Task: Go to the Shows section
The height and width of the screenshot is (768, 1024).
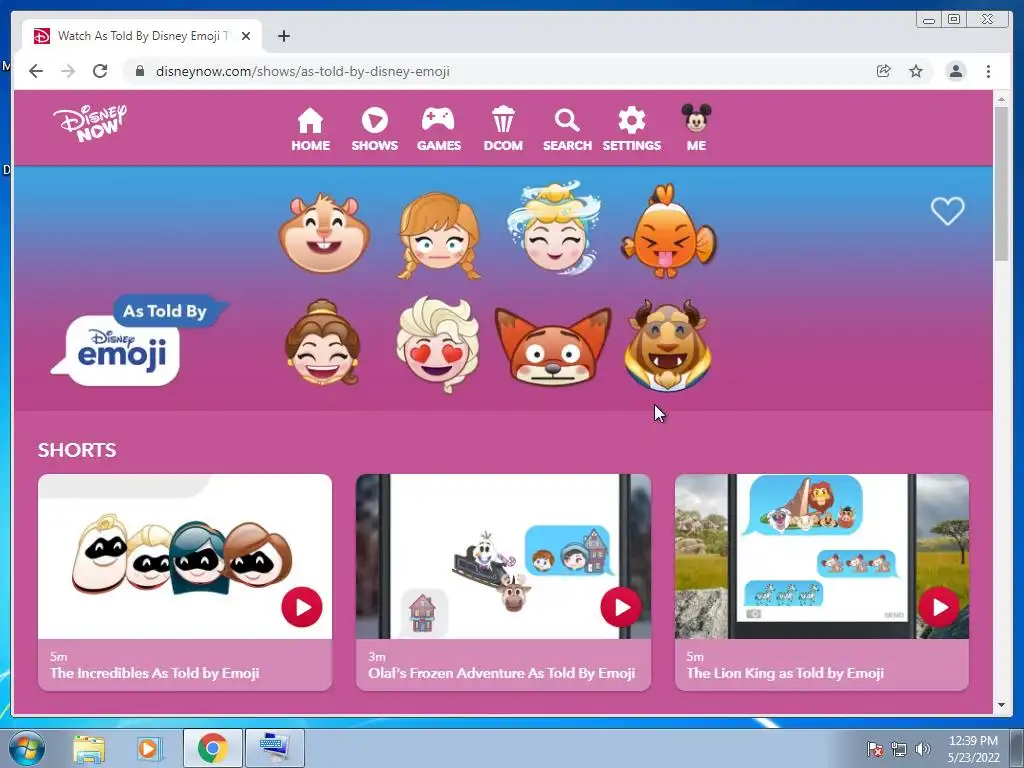Action: [374, 129]
